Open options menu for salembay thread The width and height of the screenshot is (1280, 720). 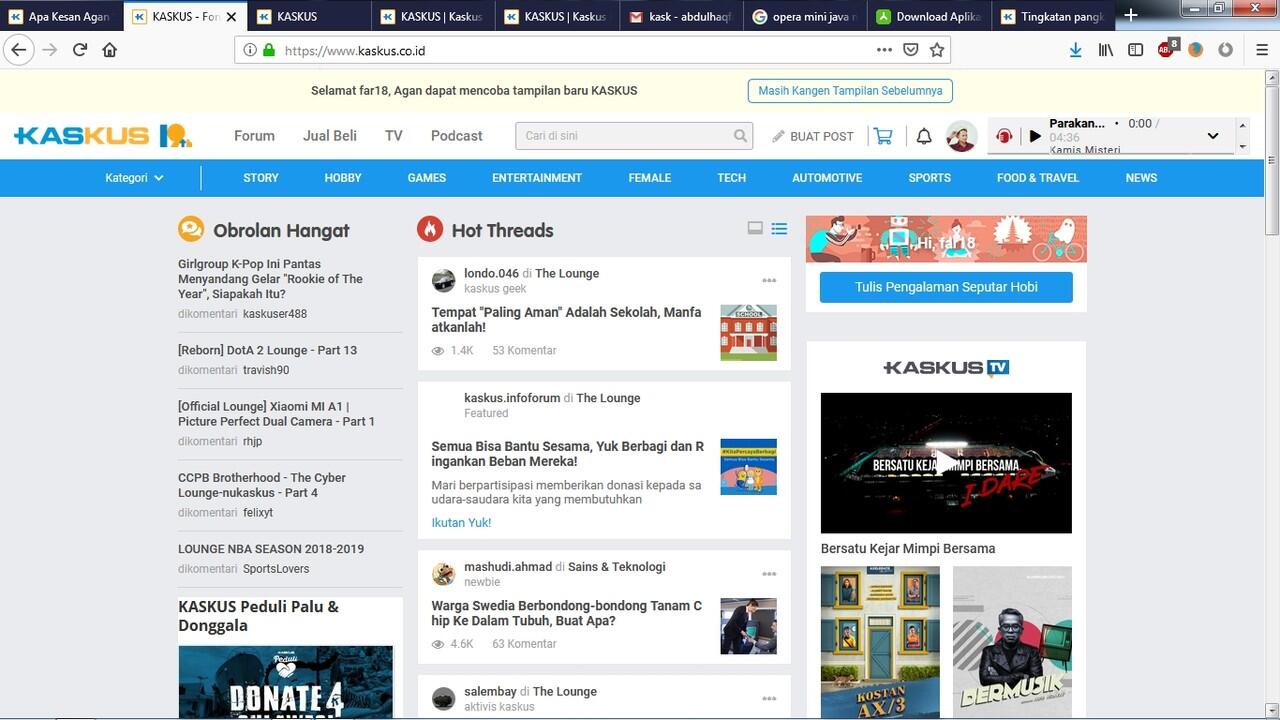[769, 699]
